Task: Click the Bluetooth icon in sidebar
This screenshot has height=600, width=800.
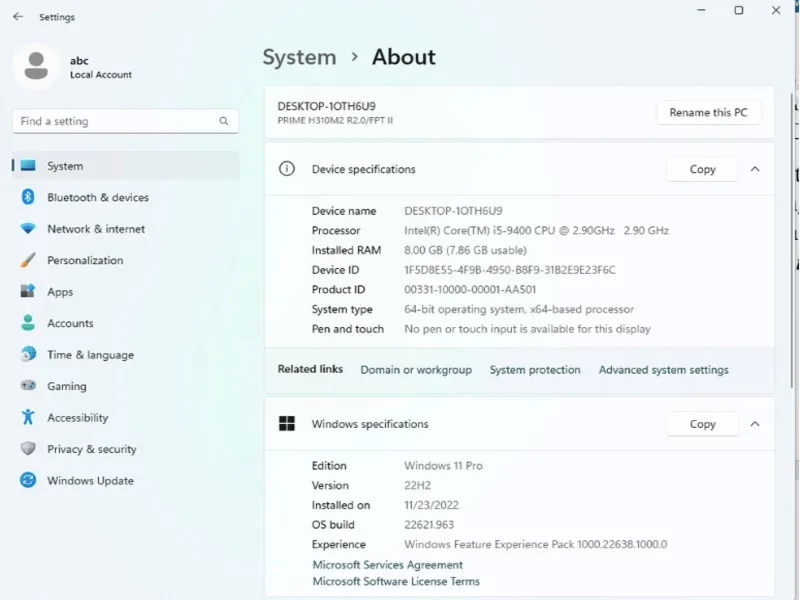Action: pyautogui.click(x=28, y=197)
